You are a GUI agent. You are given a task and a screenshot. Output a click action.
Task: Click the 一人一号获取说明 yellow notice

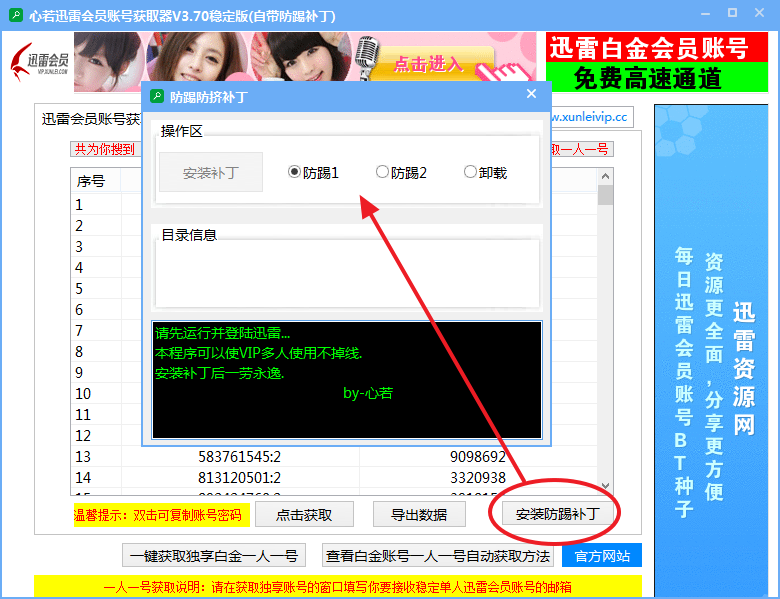(x=338, y=587)
